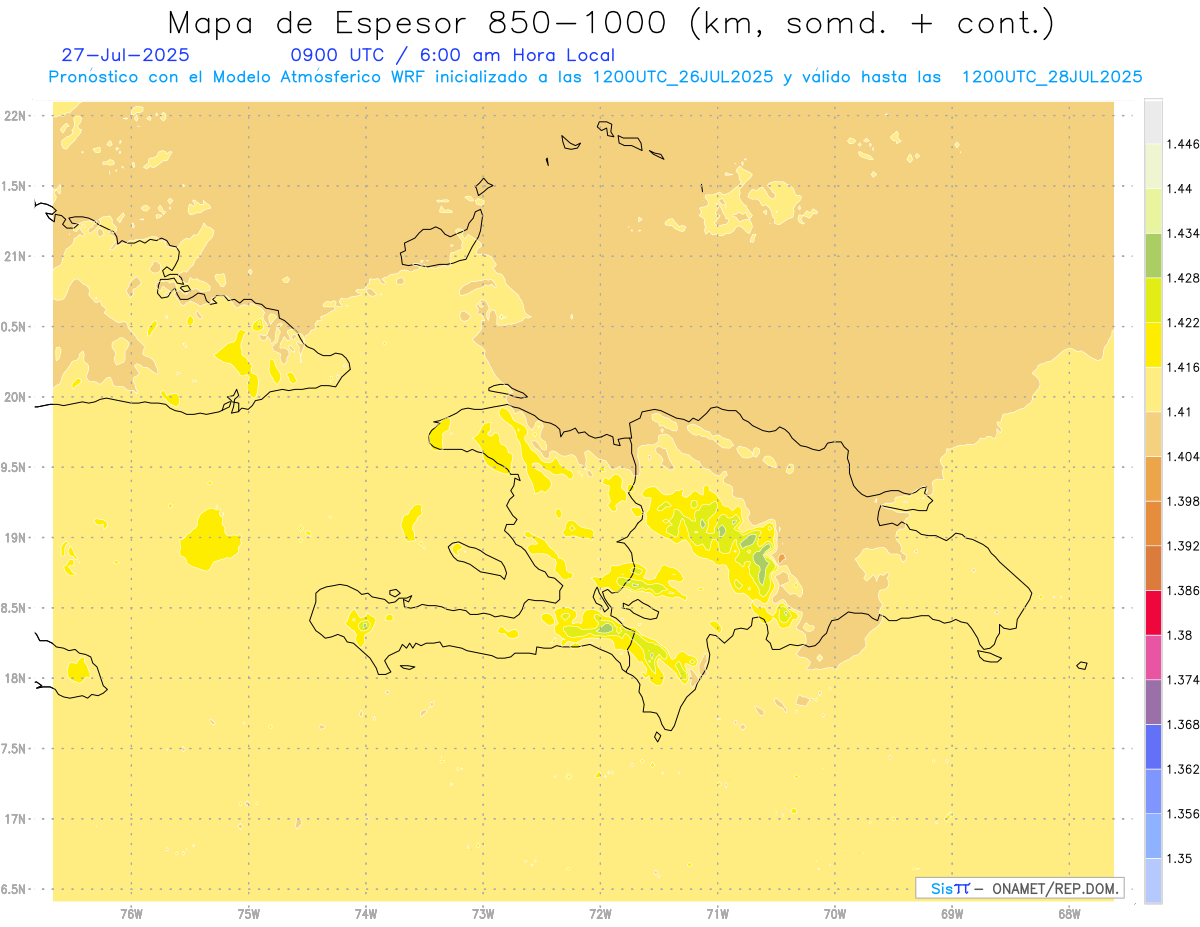Click the legend value 1.422
The height and width of the screenshot is (927, 1200).
point(1182,323)
